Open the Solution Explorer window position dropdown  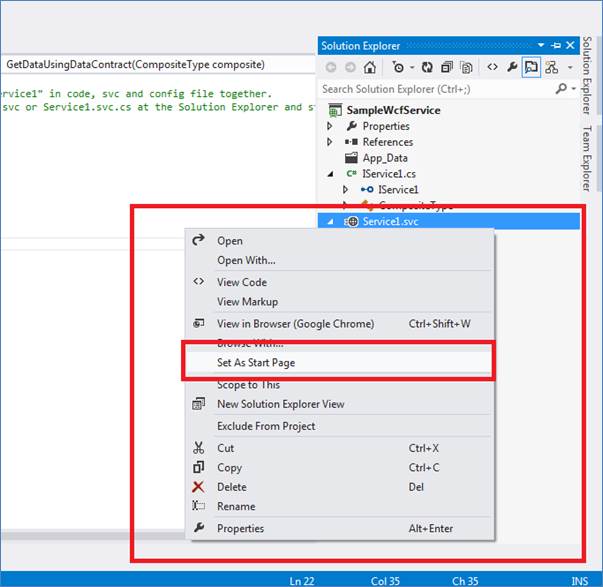click(x=541, y=45)
